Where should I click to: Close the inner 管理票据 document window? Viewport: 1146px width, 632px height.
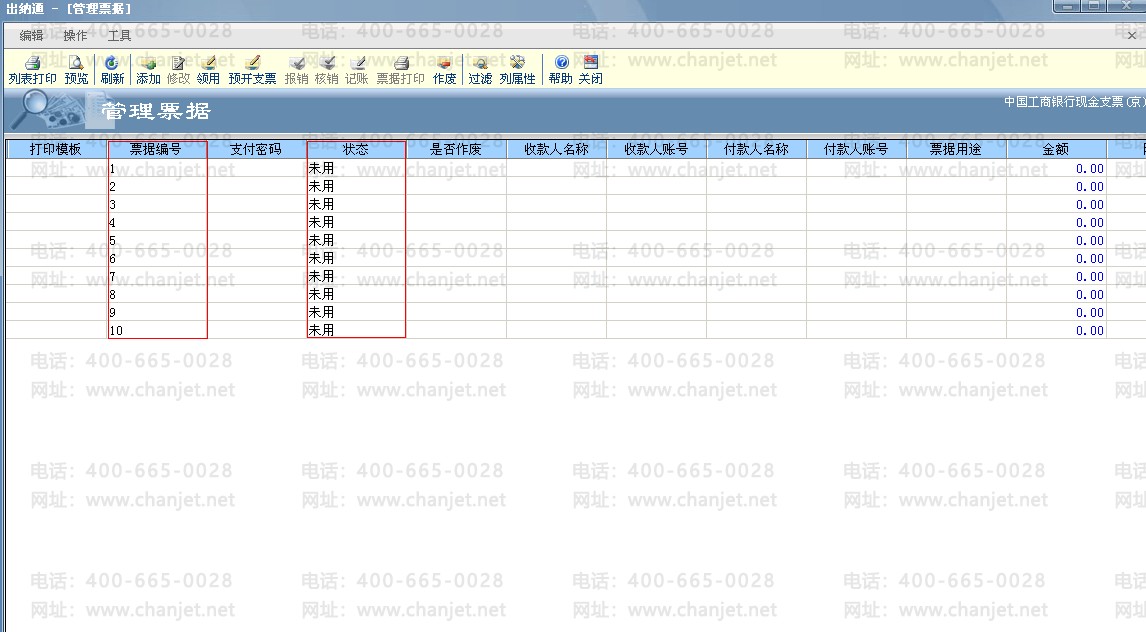tap(1131, 35)
